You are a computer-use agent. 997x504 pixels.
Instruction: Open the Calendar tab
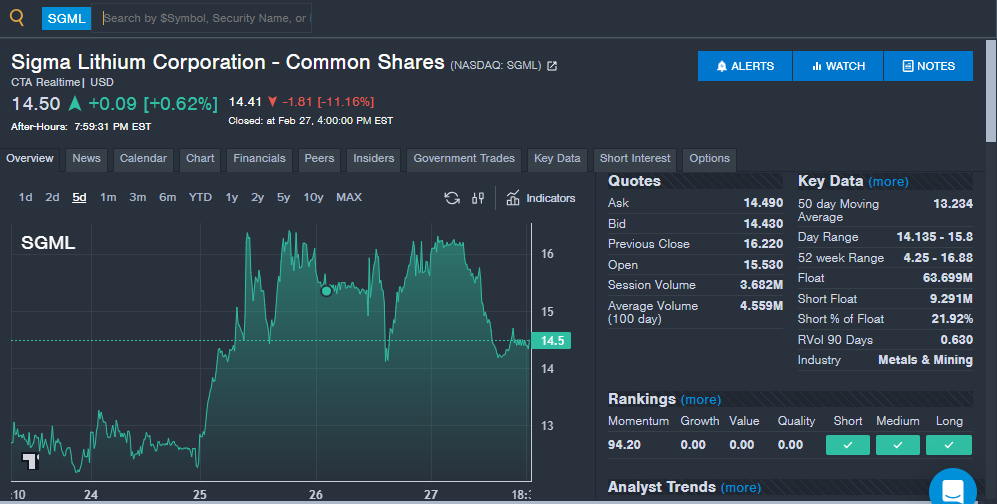tap(143, 159)
